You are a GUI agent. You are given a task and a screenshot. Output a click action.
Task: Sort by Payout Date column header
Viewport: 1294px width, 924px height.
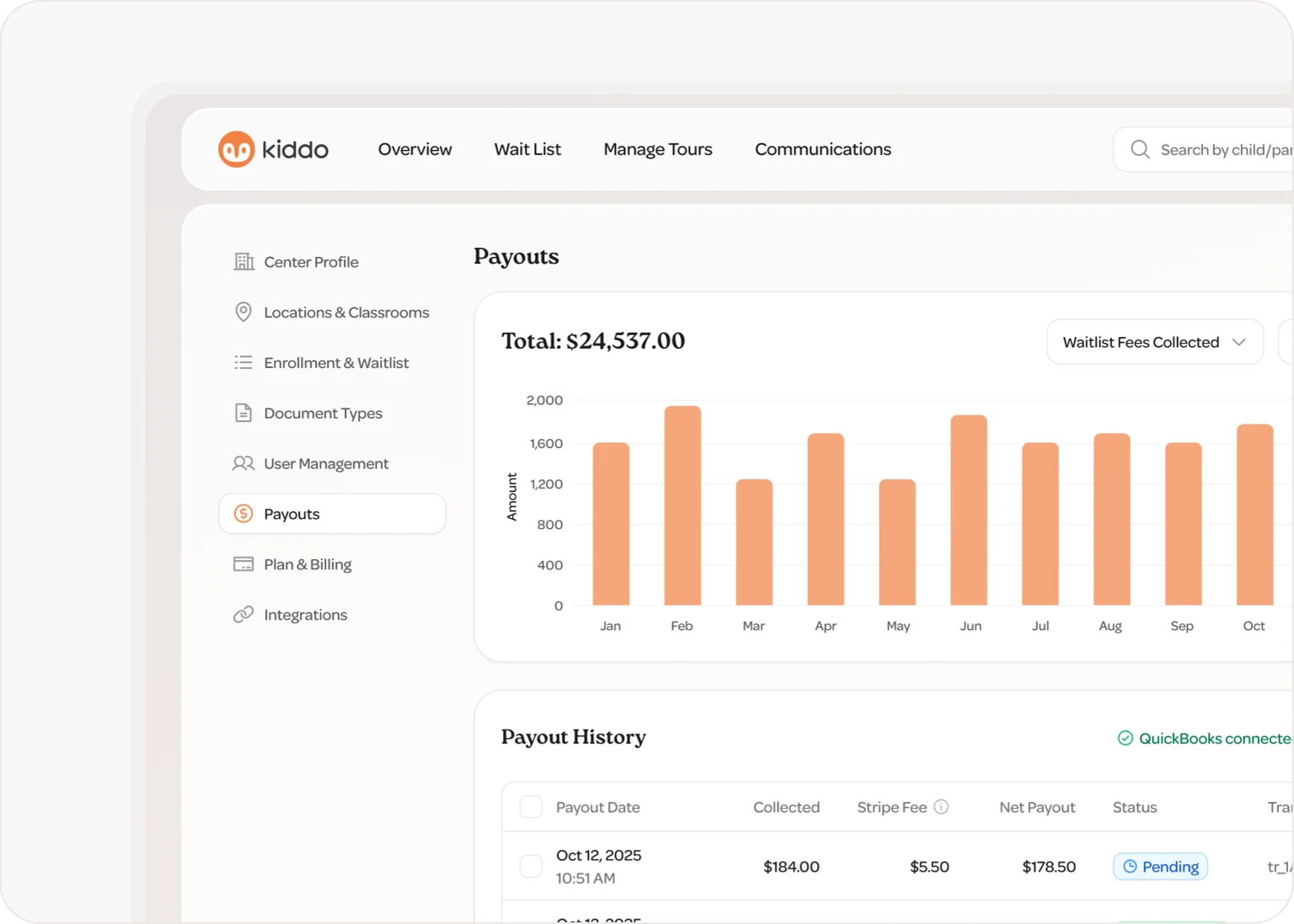point(598,807)
